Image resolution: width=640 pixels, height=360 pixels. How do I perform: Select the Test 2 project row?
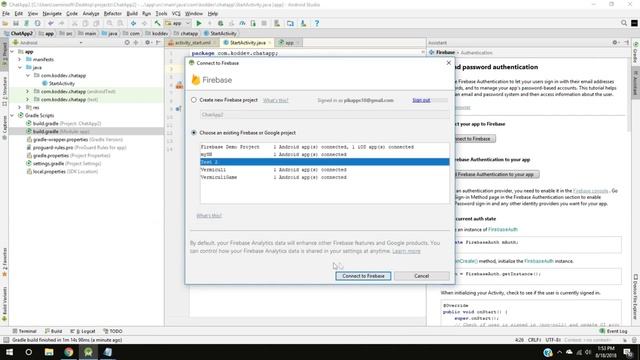coord(324,162)
